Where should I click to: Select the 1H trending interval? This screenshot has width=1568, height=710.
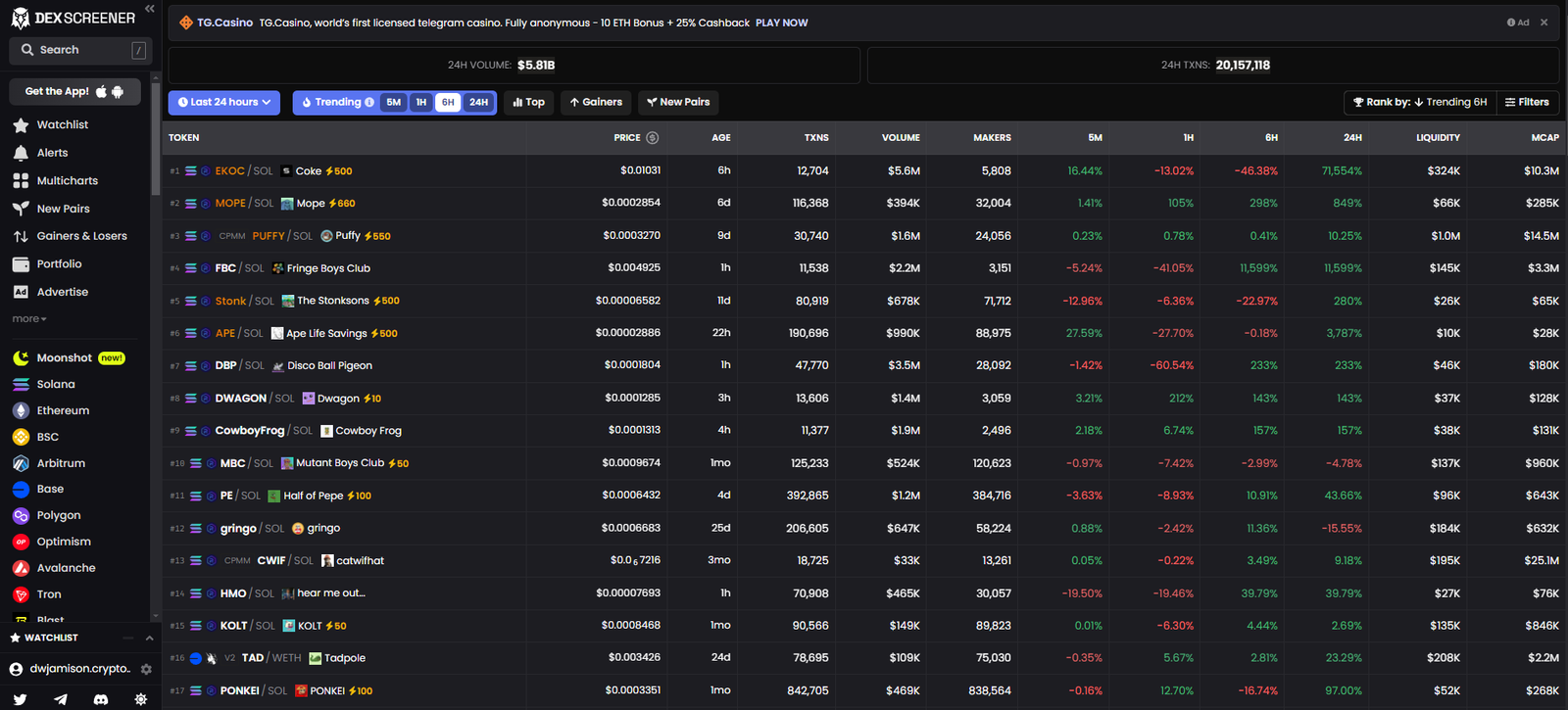tap(421, 102)
